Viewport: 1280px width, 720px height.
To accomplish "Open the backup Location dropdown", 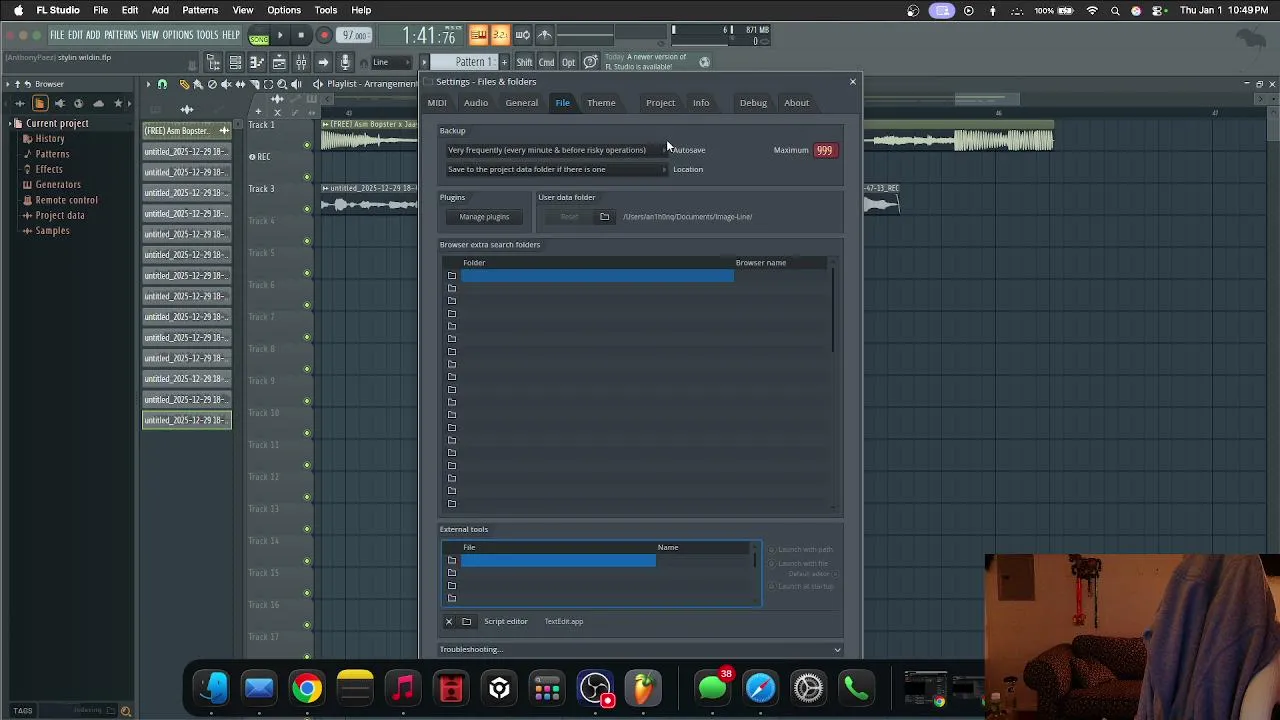I will (556, 169).
